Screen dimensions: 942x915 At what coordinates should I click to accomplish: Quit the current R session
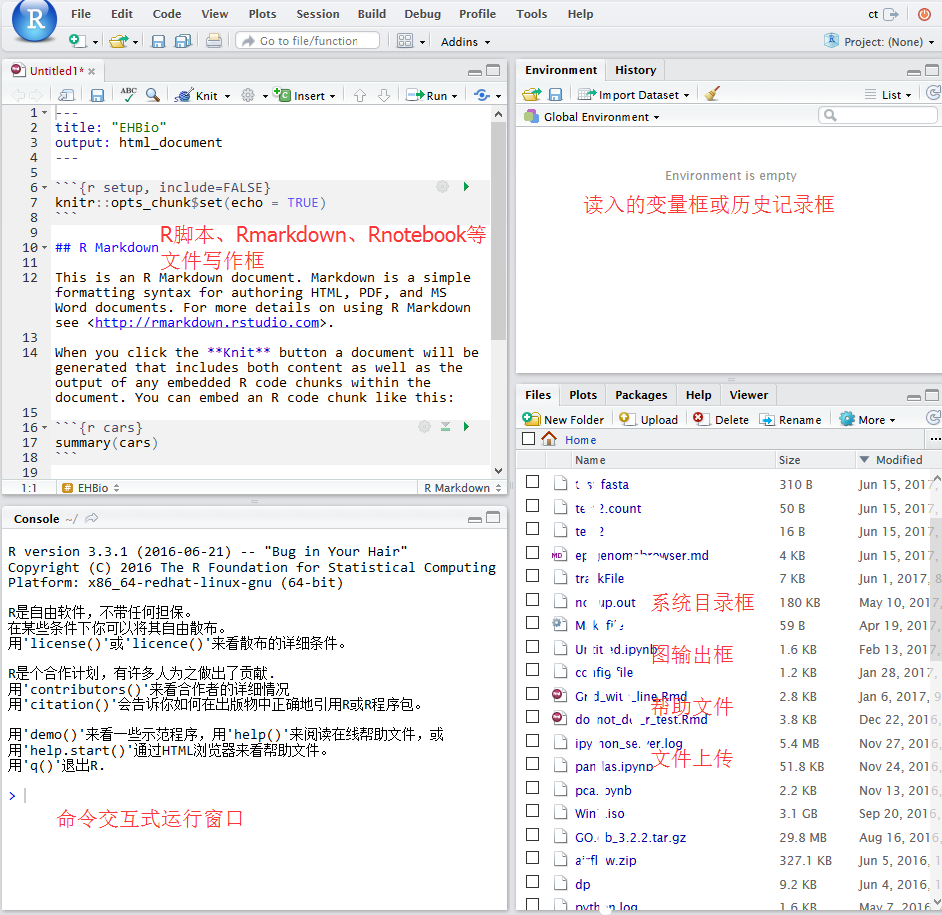coord(925,14)
